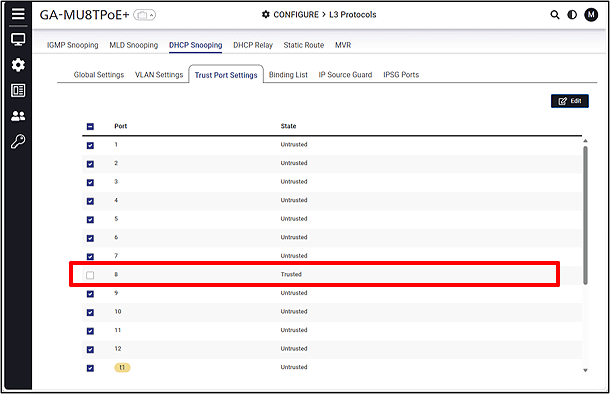Uncheck the port 4 checkbox
The height and width of the screenshot is (394, 610).
90,201
